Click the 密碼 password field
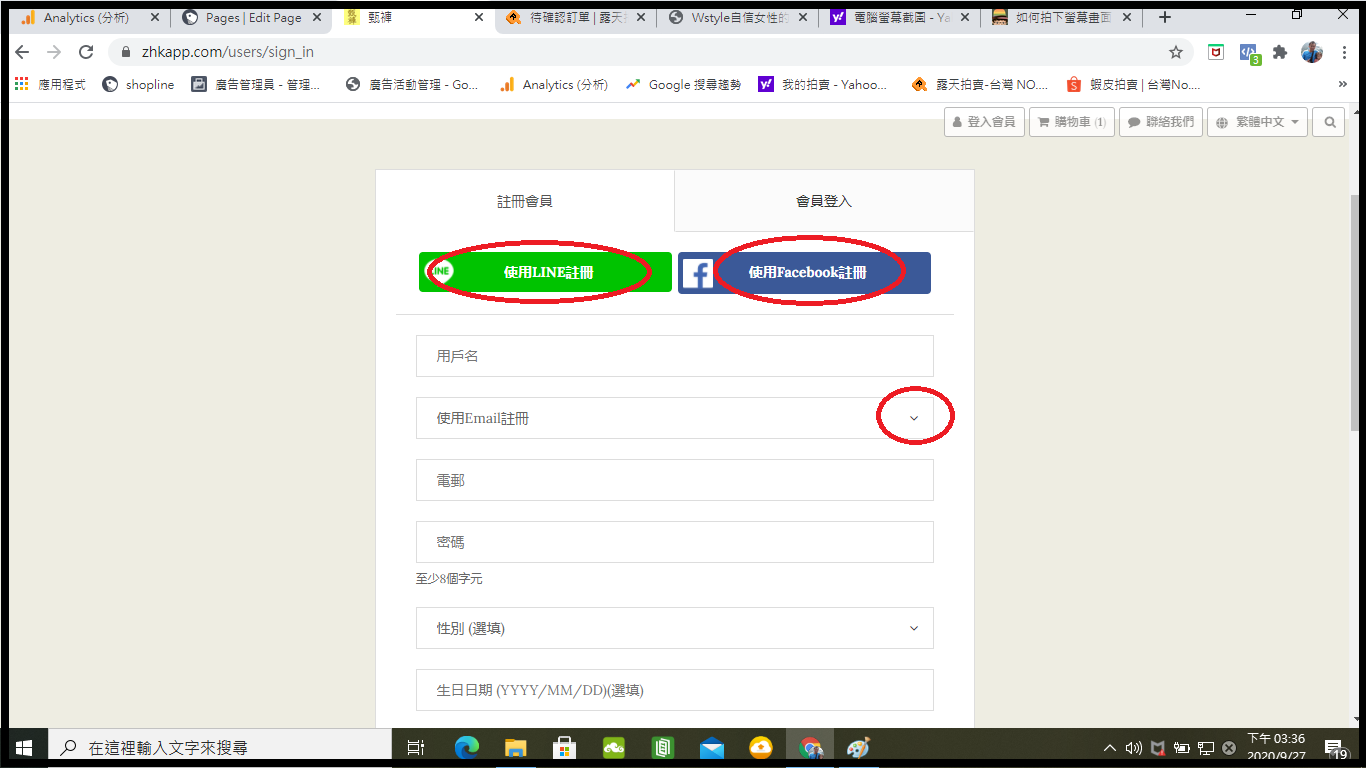The height and width of the screenshot is (768, 1366). tap(674, 542)
